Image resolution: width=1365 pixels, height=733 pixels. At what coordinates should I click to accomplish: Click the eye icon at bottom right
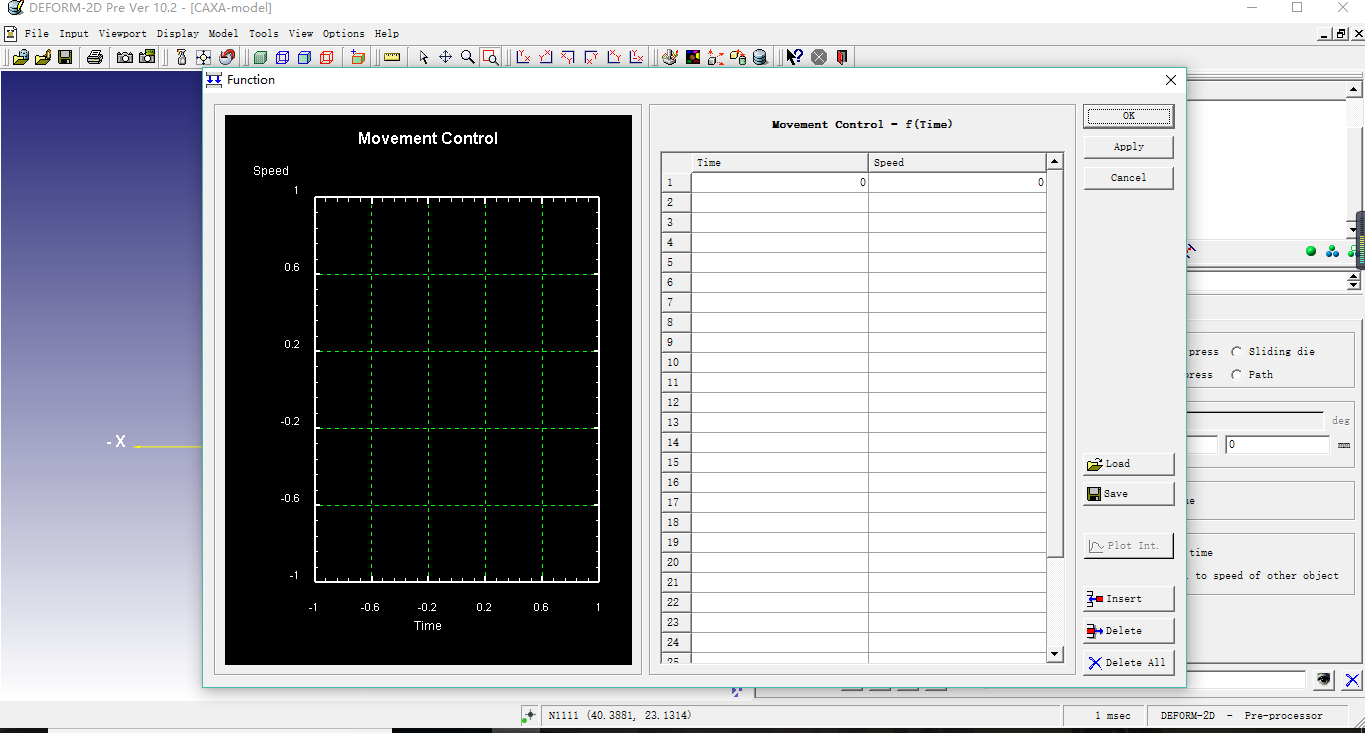(x=1324, y=680)
